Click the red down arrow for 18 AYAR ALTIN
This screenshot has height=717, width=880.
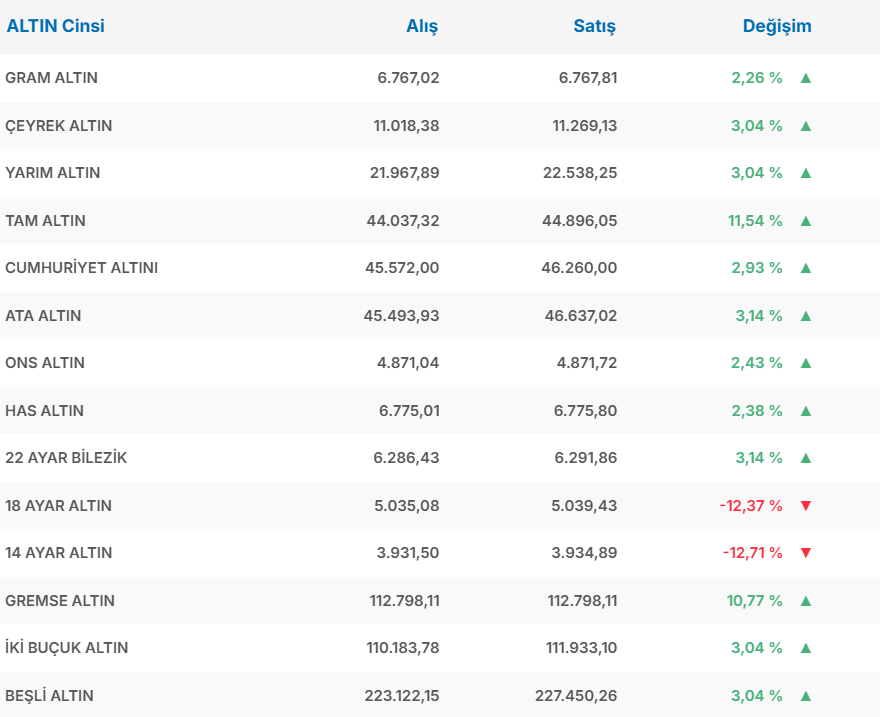click(806, 506)
